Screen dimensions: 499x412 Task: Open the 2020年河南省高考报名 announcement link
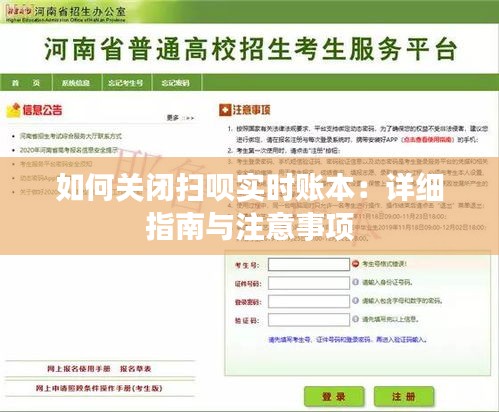tap(69, 150)
